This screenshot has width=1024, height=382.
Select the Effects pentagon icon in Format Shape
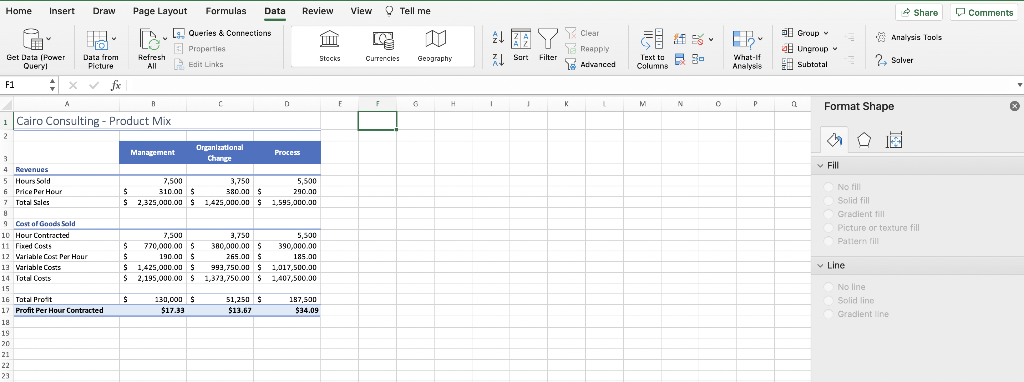pyautogui.click(x=864, y=139)
